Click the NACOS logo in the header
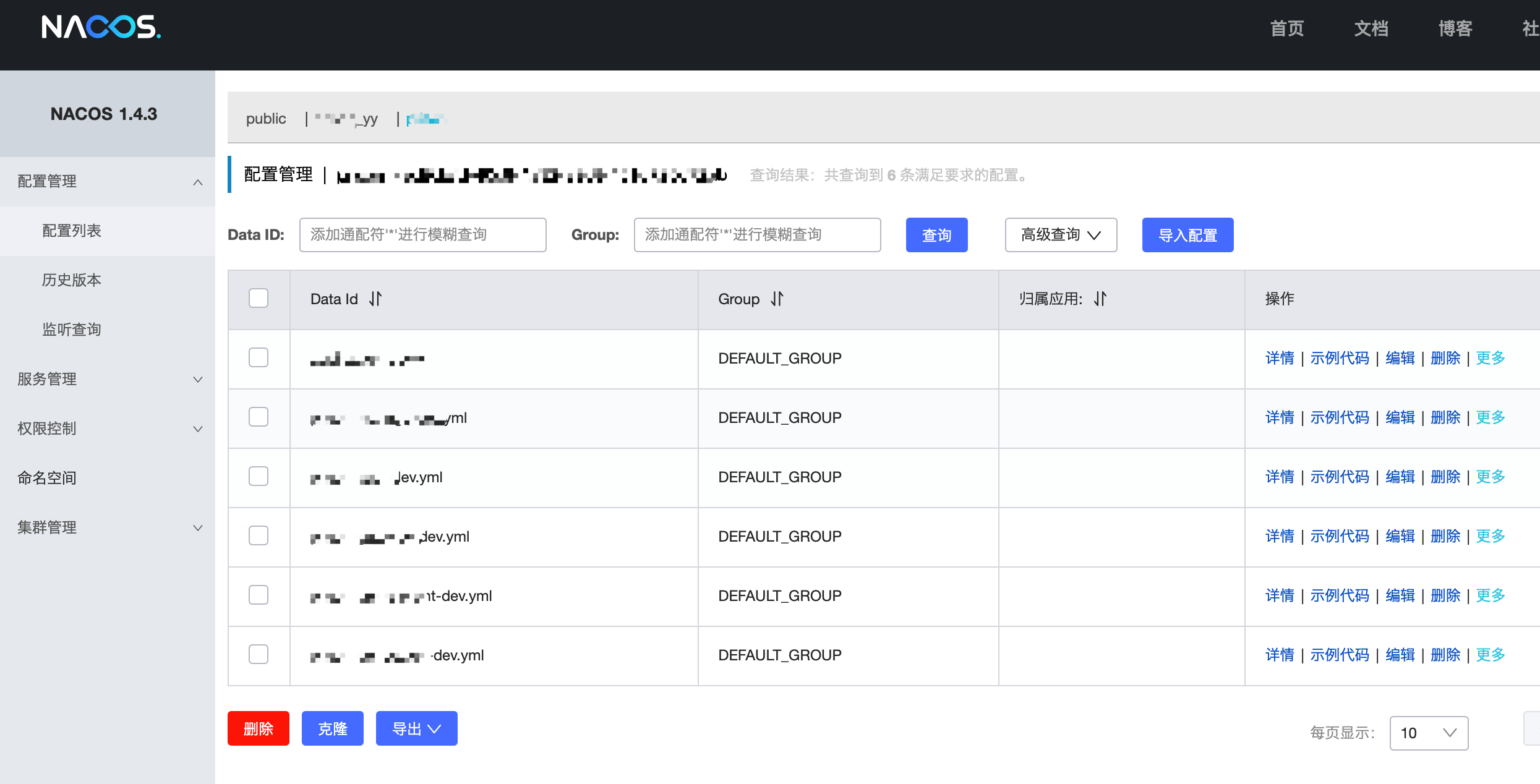This screenshot has height=784, width=1540. (x=101, y=27)
